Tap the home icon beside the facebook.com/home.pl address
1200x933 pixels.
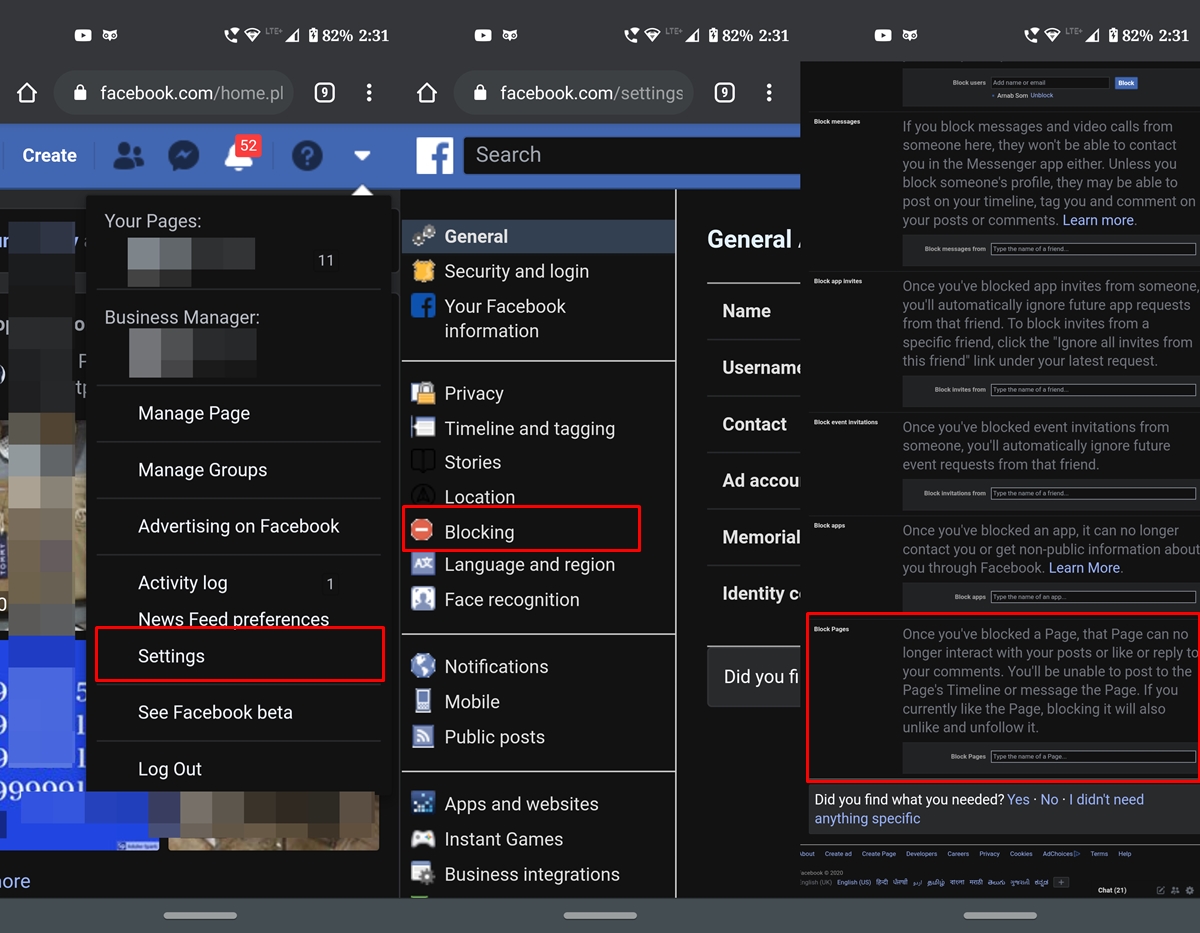[27, 93]
